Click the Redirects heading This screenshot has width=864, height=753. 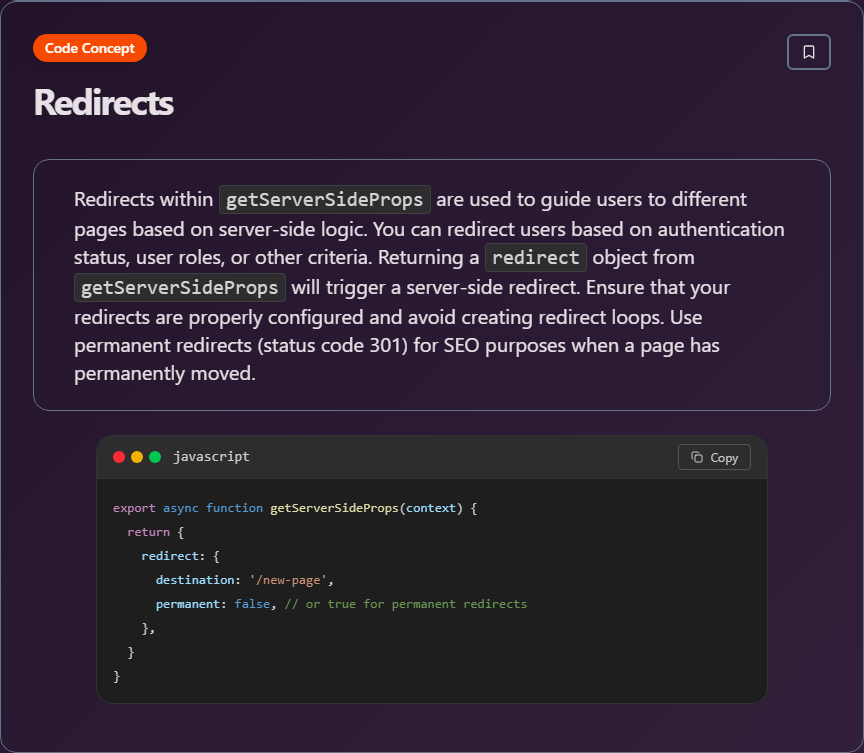coord(104,103)
